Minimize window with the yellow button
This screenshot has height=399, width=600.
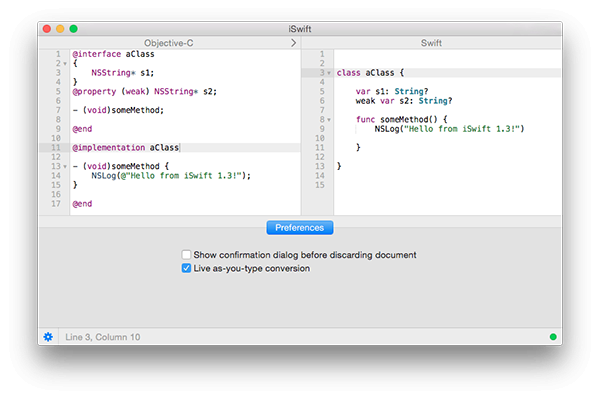tap(60, 29)
